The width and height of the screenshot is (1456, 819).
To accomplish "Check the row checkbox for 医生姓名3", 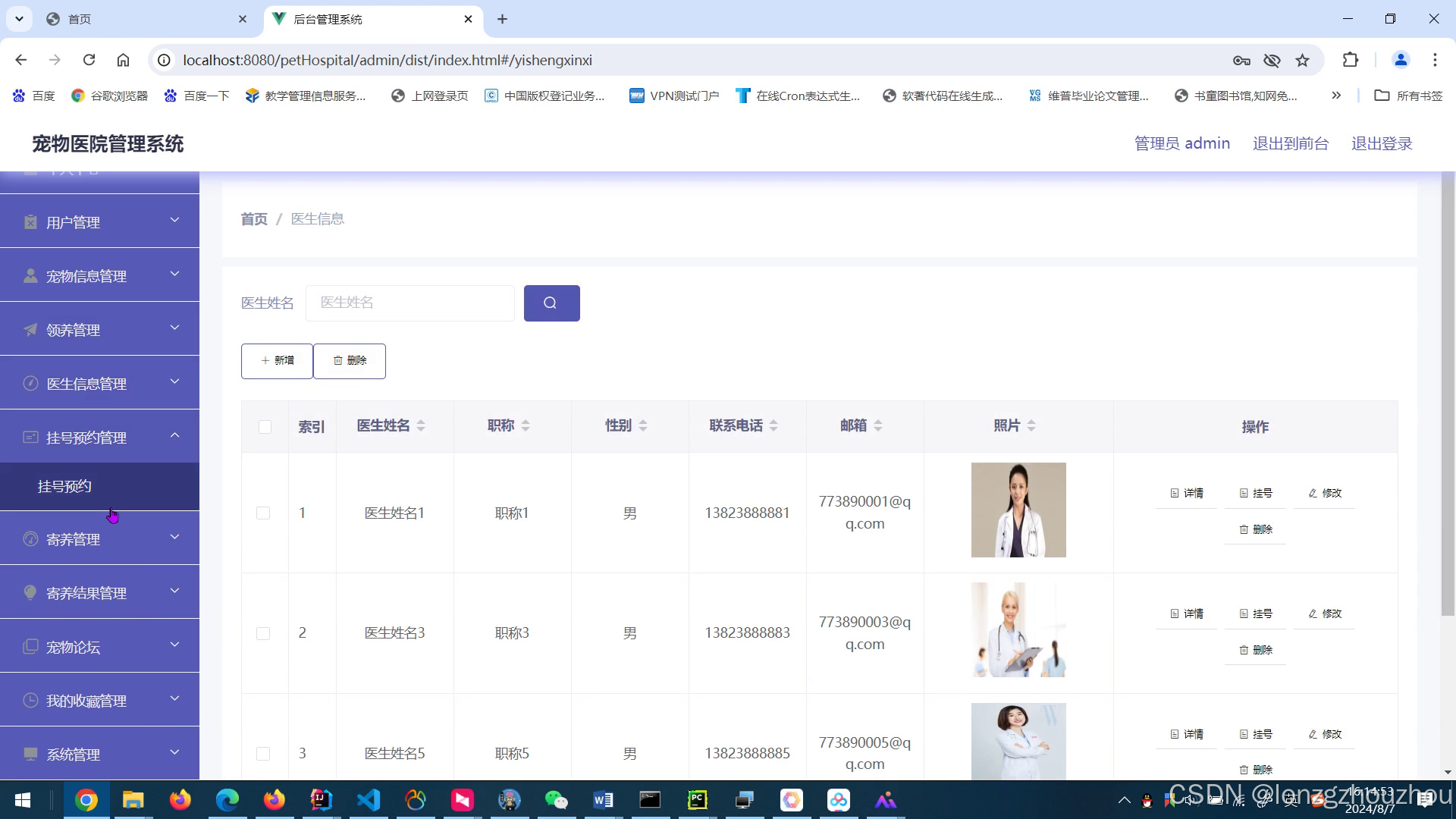I will click(x=263, y=633).
